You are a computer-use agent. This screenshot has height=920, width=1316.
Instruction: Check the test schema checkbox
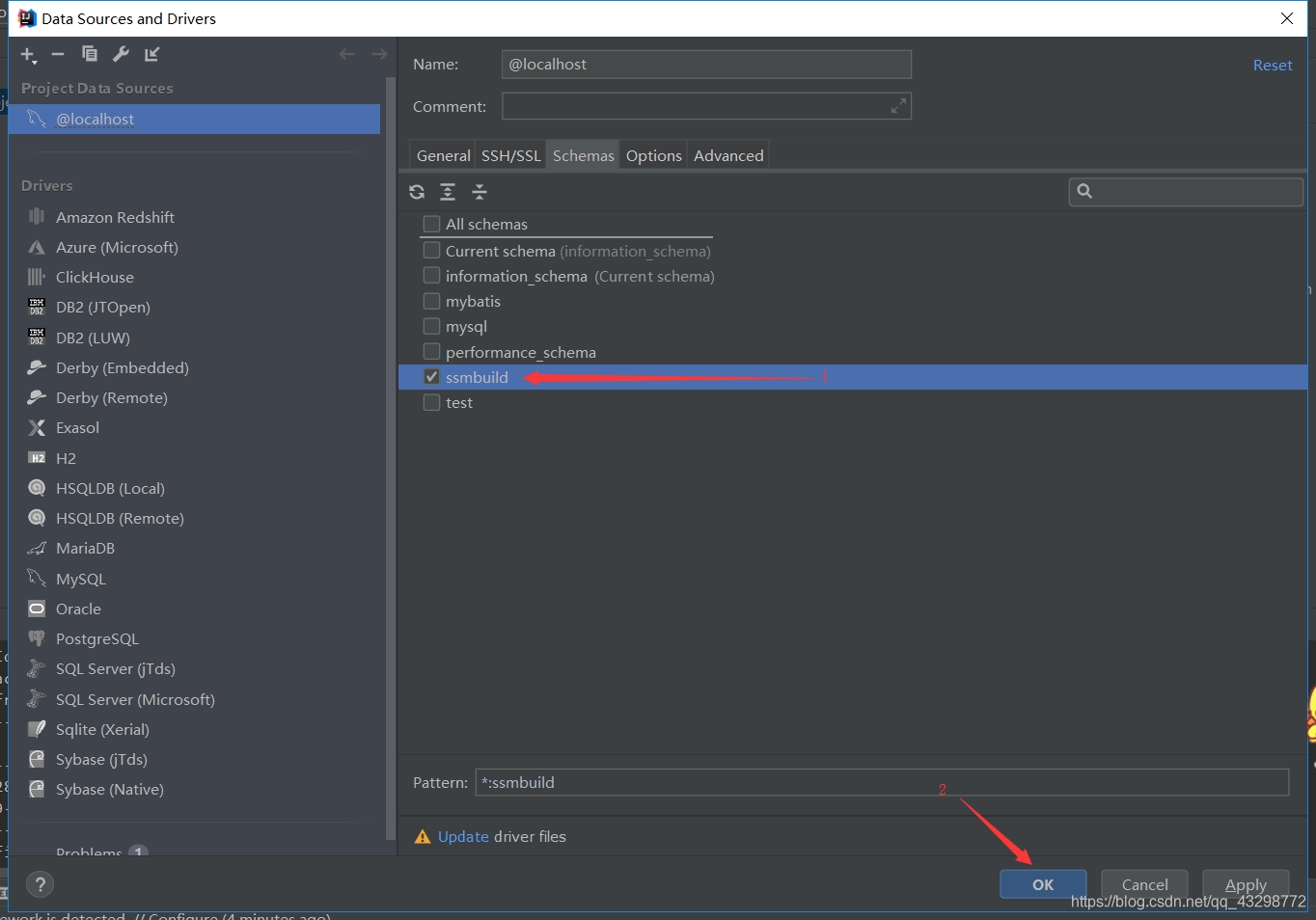(x=431, y=402)
